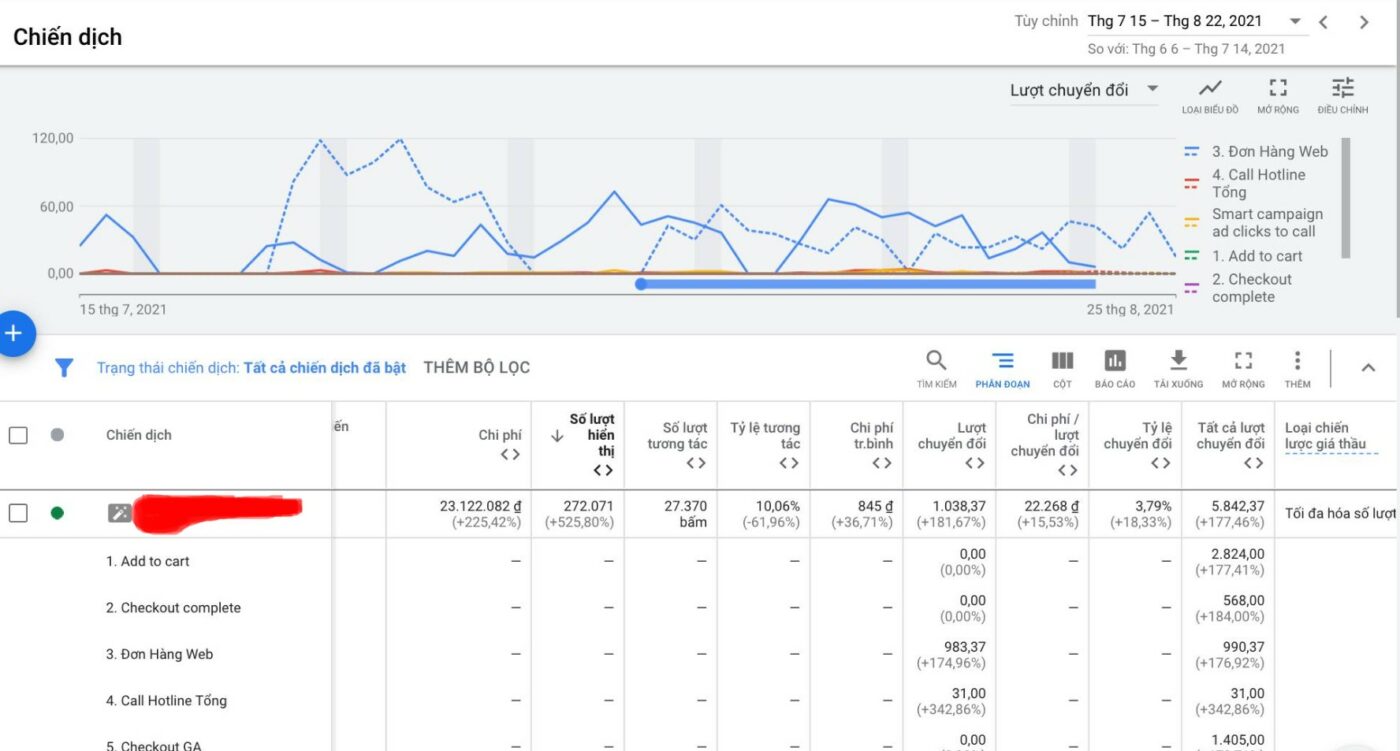Click the 4. Call Hotline Tổng row label
This screenshot has width=1400, height=751.
(x=166, y=701)
